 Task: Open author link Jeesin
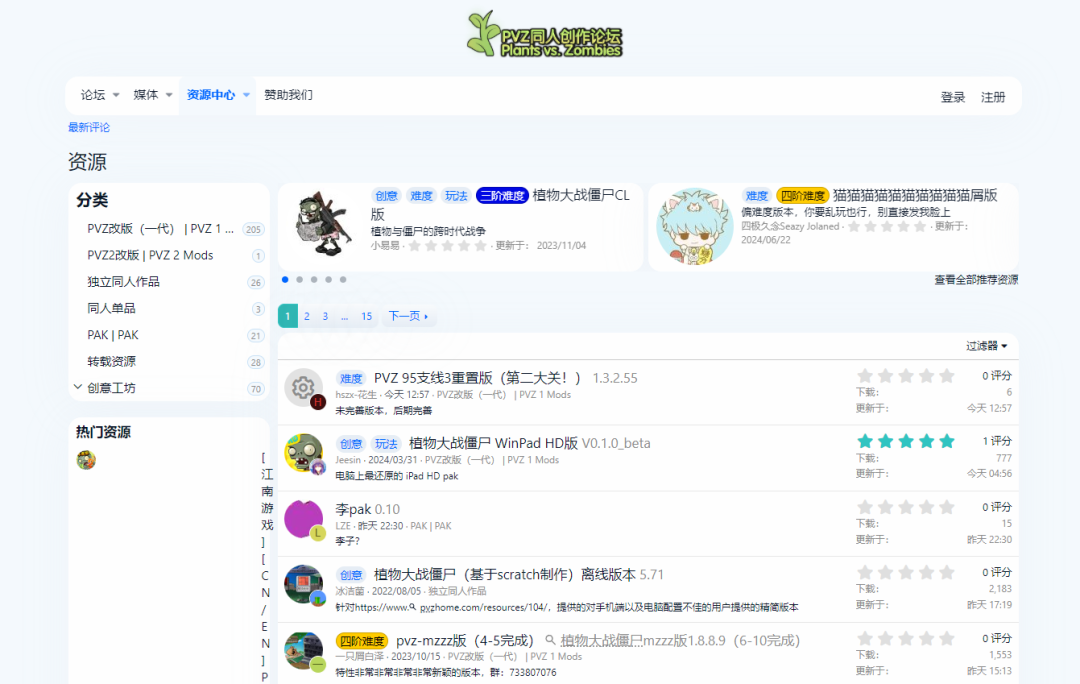click(349, 460)
